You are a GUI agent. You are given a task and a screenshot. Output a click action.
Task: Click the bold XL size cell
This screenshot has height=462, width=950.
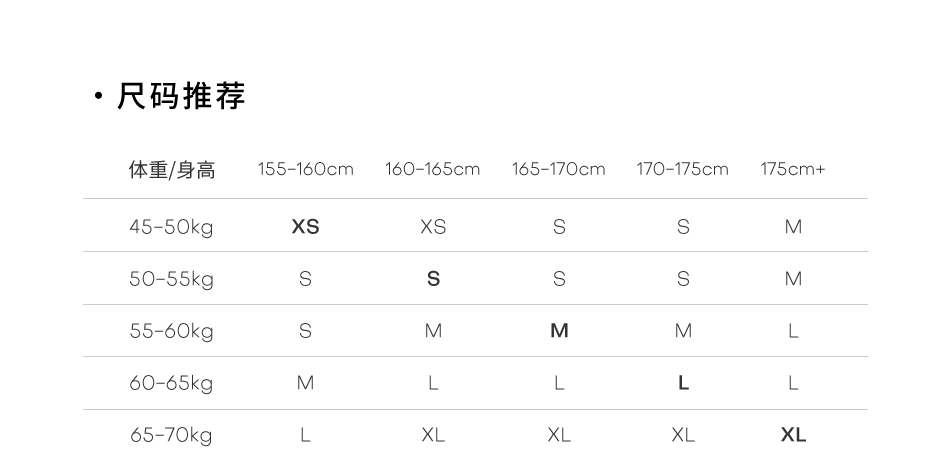tap(793, 435)
